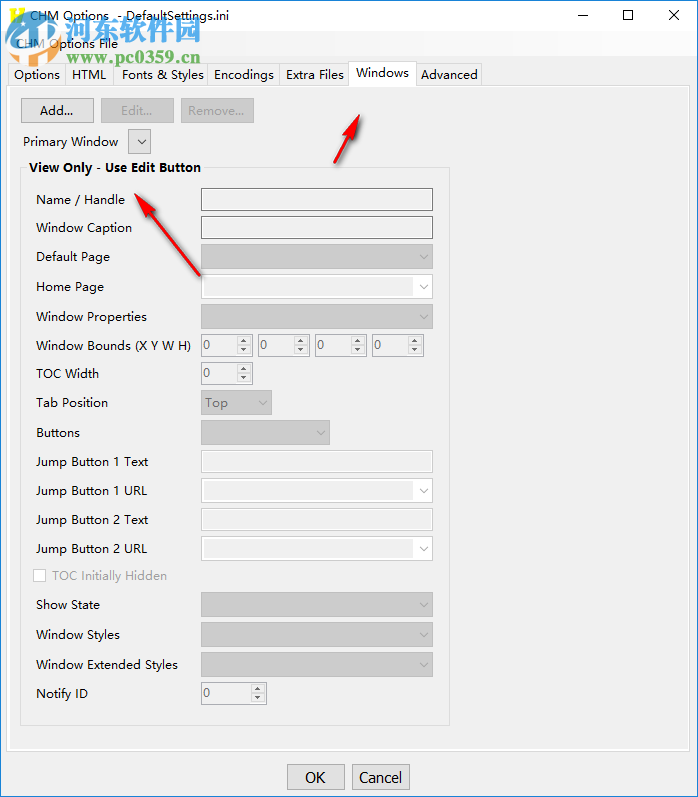Image resolution: width=698 pixels, height=797 pixels.
Task: Increase the Window Bounds W value
Action: 358,341
